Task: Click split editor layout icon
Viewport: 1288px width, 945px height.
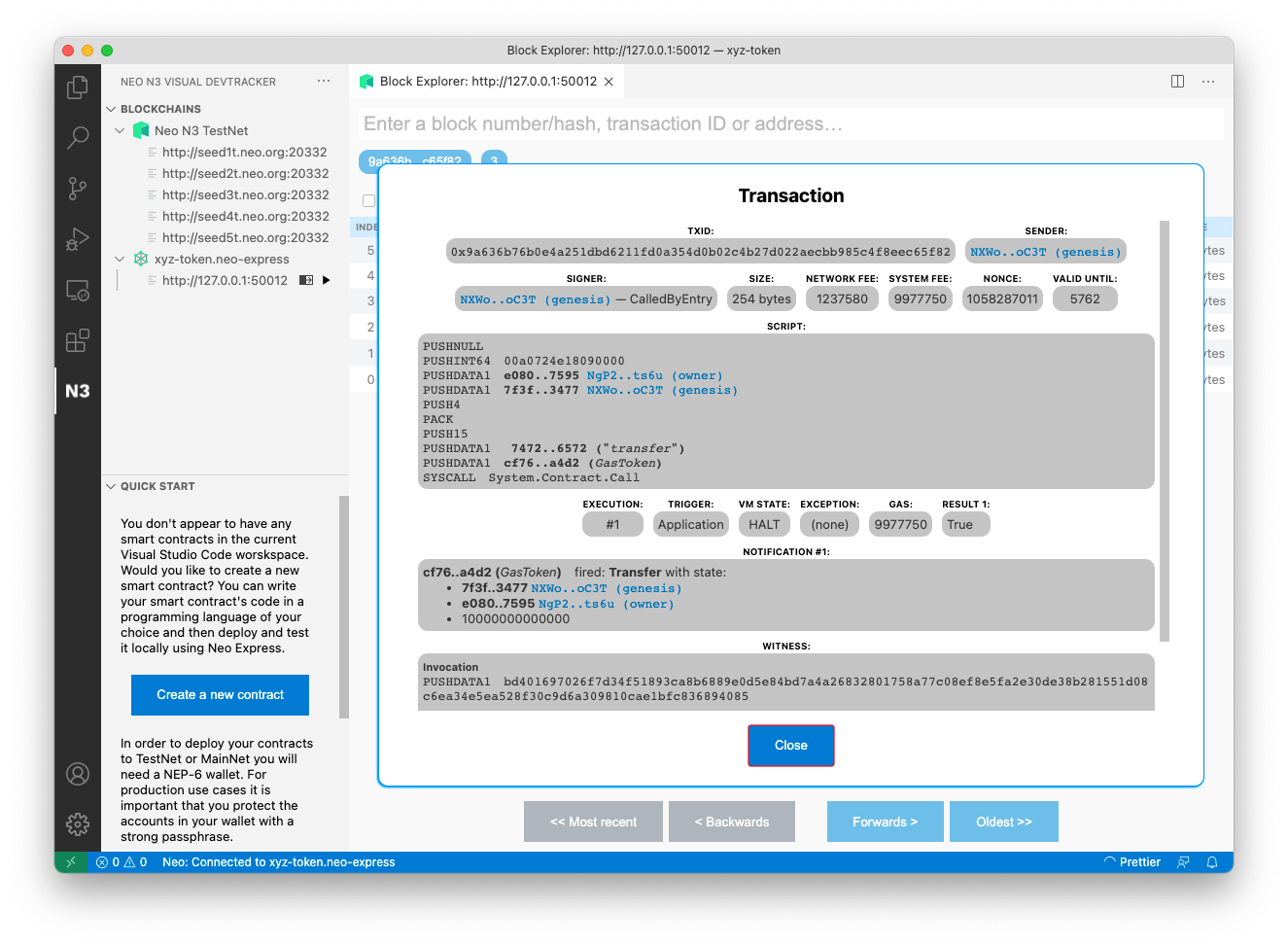Action: pos(1177,82)
